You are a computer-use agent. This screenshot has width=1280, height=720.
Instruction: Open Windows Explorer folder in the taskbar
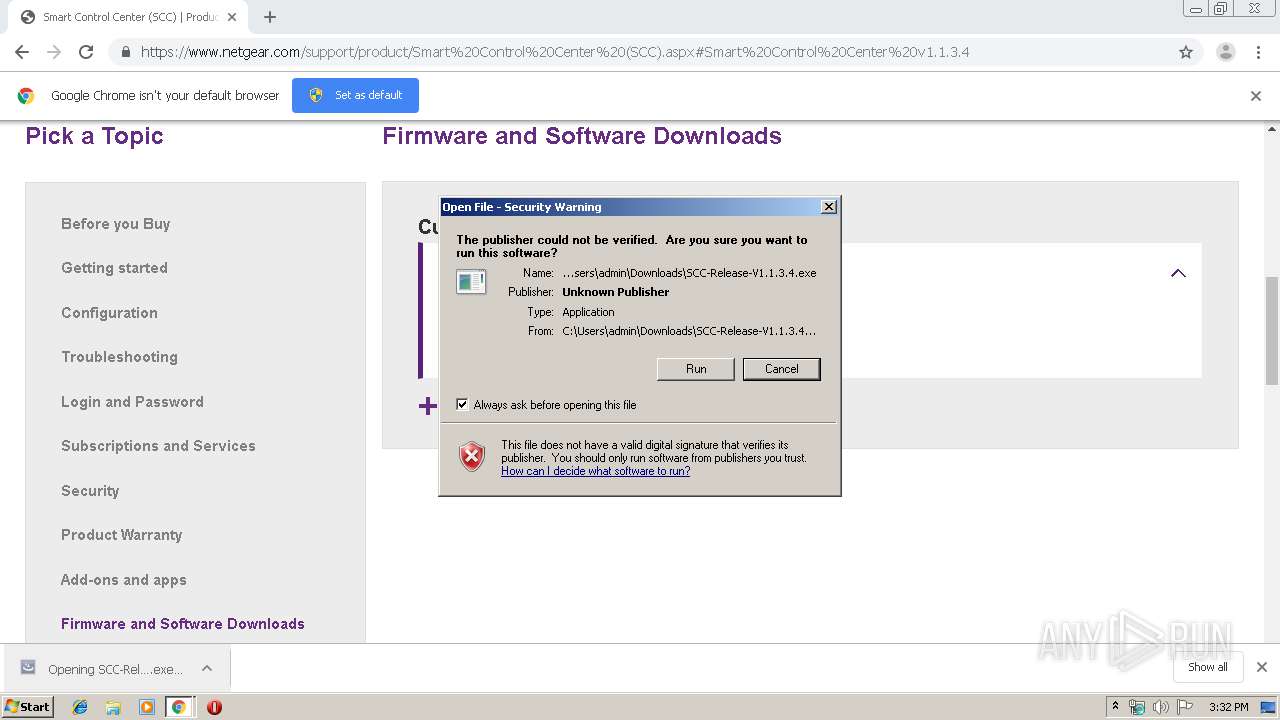pyautogui.click(x=113, y=707)
